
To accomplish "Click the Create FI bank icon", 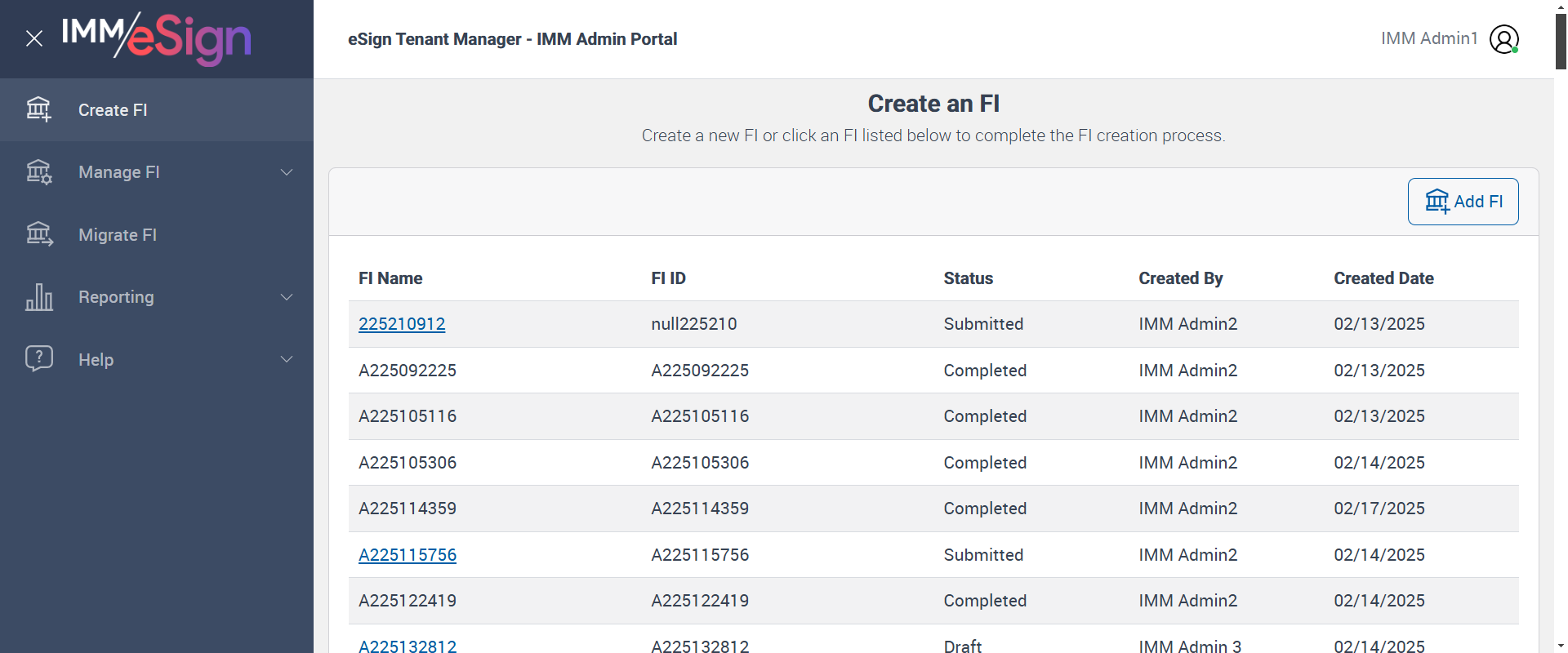I will (38, 109).
